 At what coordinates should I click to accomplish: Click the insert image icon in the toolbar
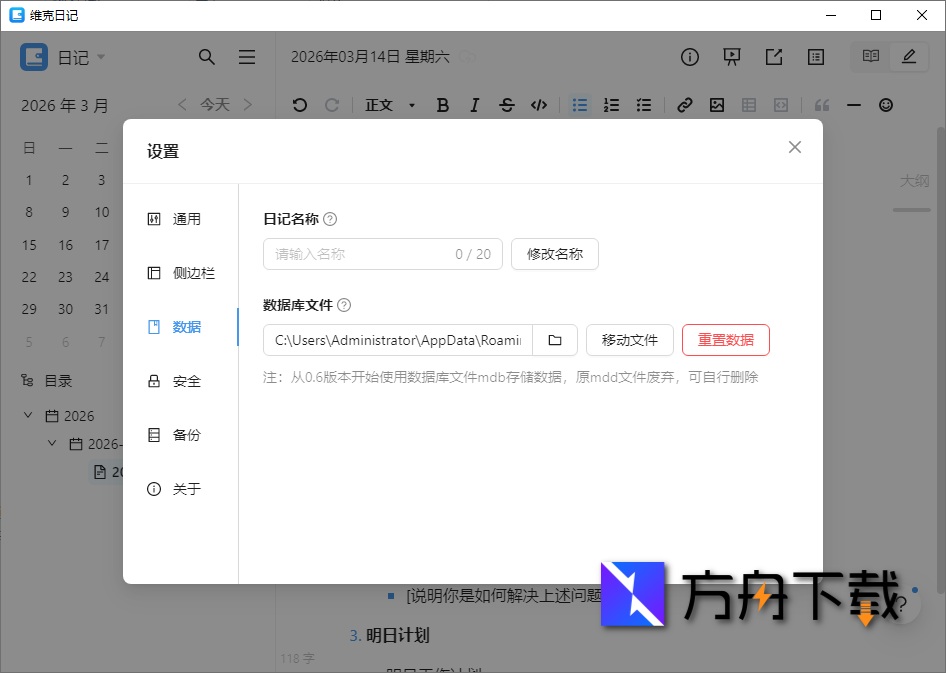pos(716,105)
